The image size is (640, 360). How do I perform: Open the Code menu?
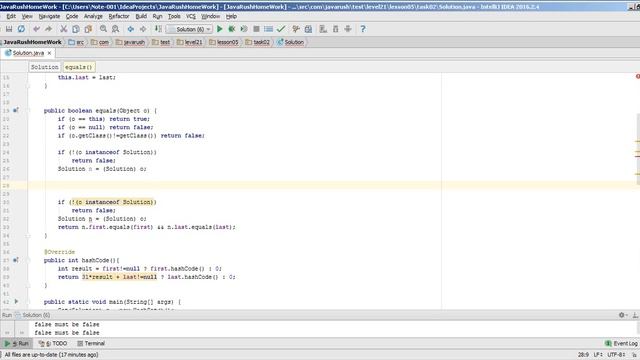point(72,16)
